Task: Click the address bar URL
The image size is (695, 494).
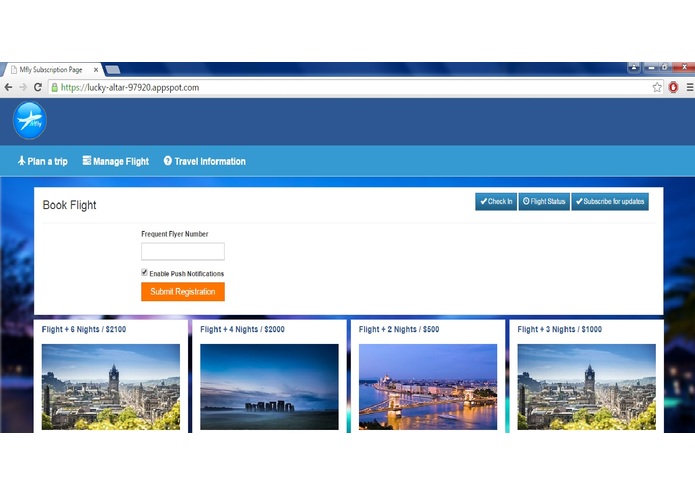Action: click(130, 87)
